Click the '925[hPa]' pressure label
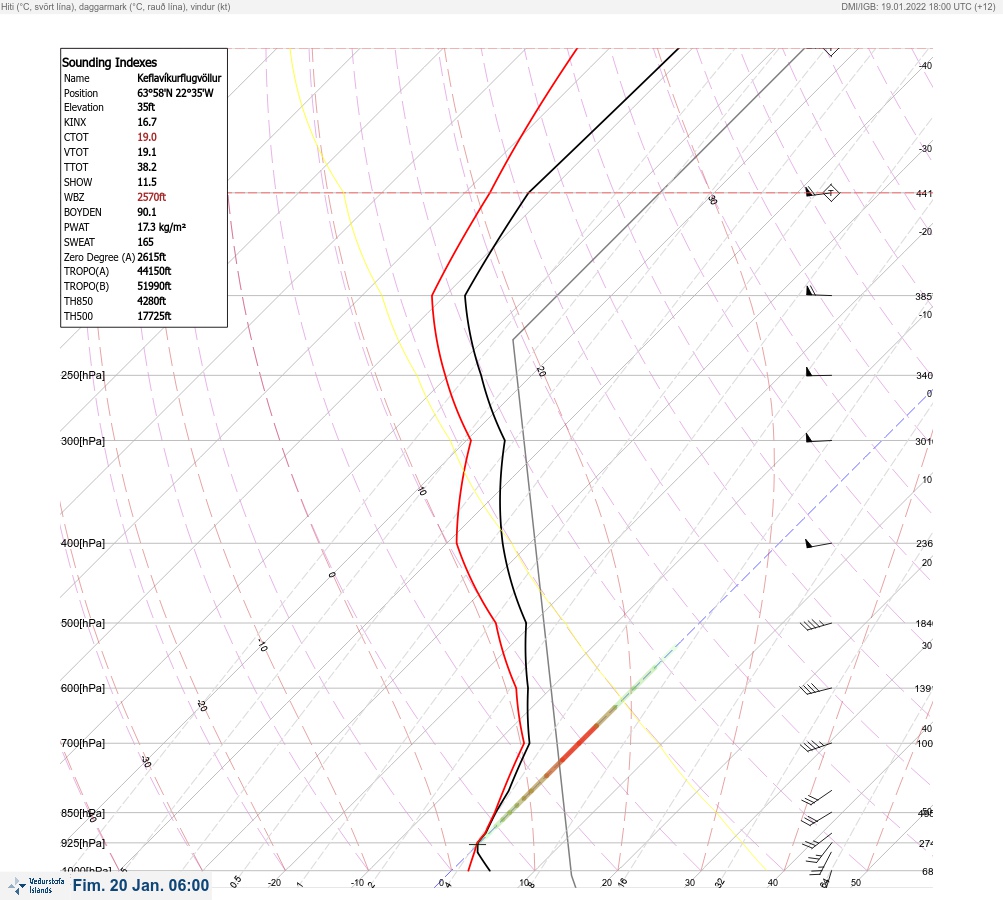 click(83, 843)
